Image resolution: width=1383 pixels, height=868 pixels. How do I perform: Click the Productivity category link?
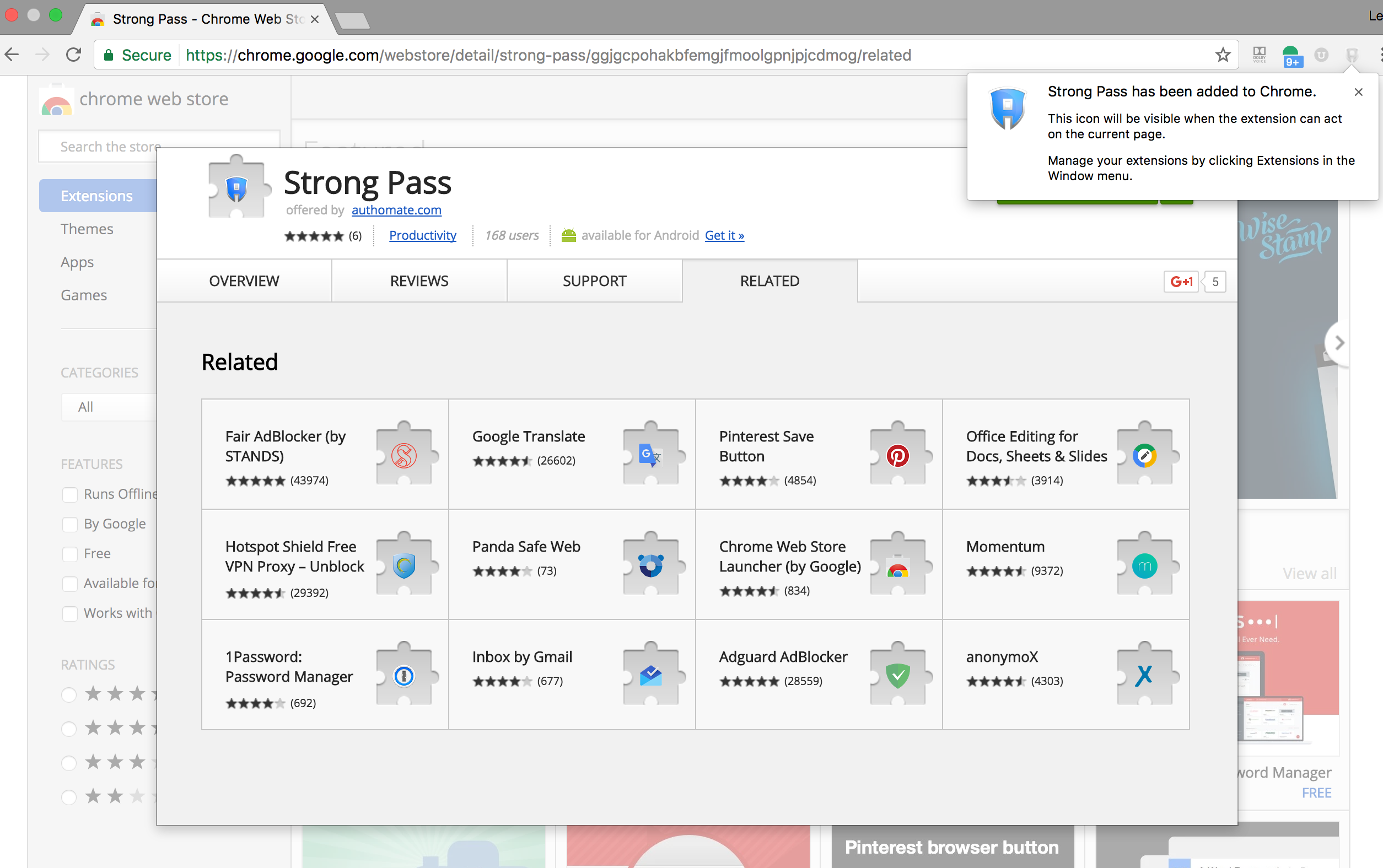(x=423, y=235)
